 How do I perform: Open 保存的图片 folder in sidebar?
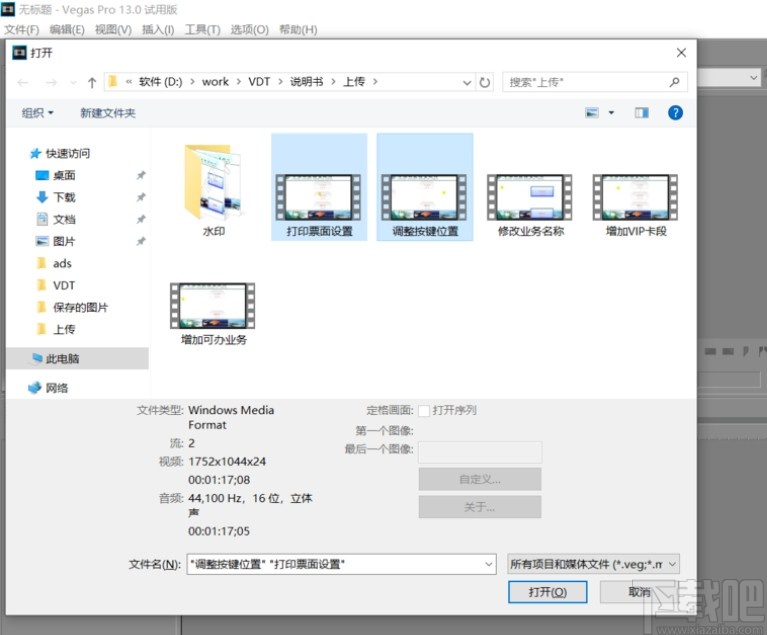tap(72, 307)
